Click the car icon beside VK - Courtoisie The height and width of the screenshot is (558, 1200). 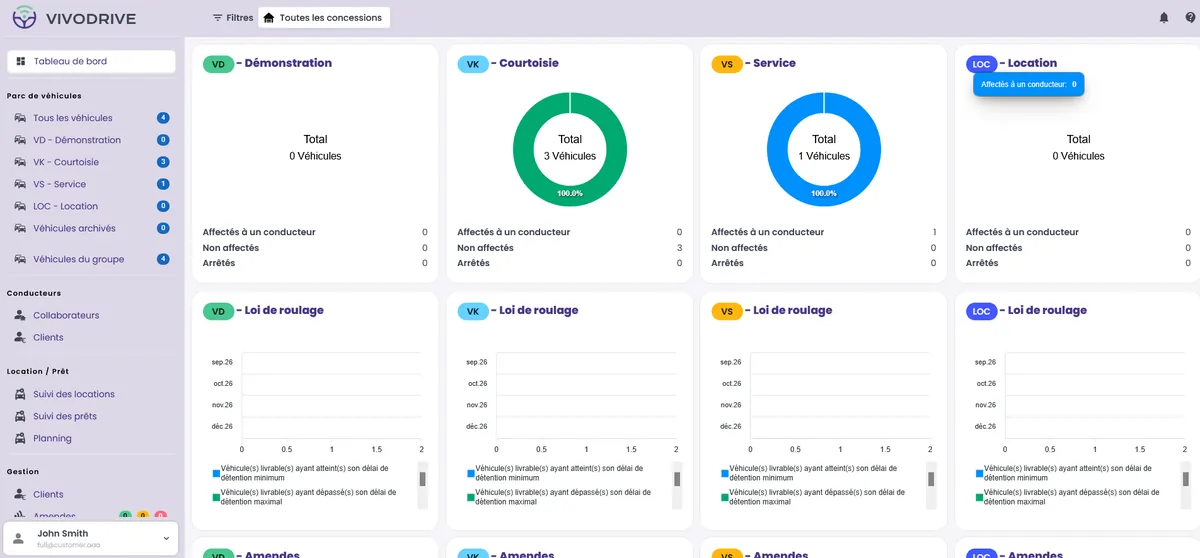[x=21, y=162]
